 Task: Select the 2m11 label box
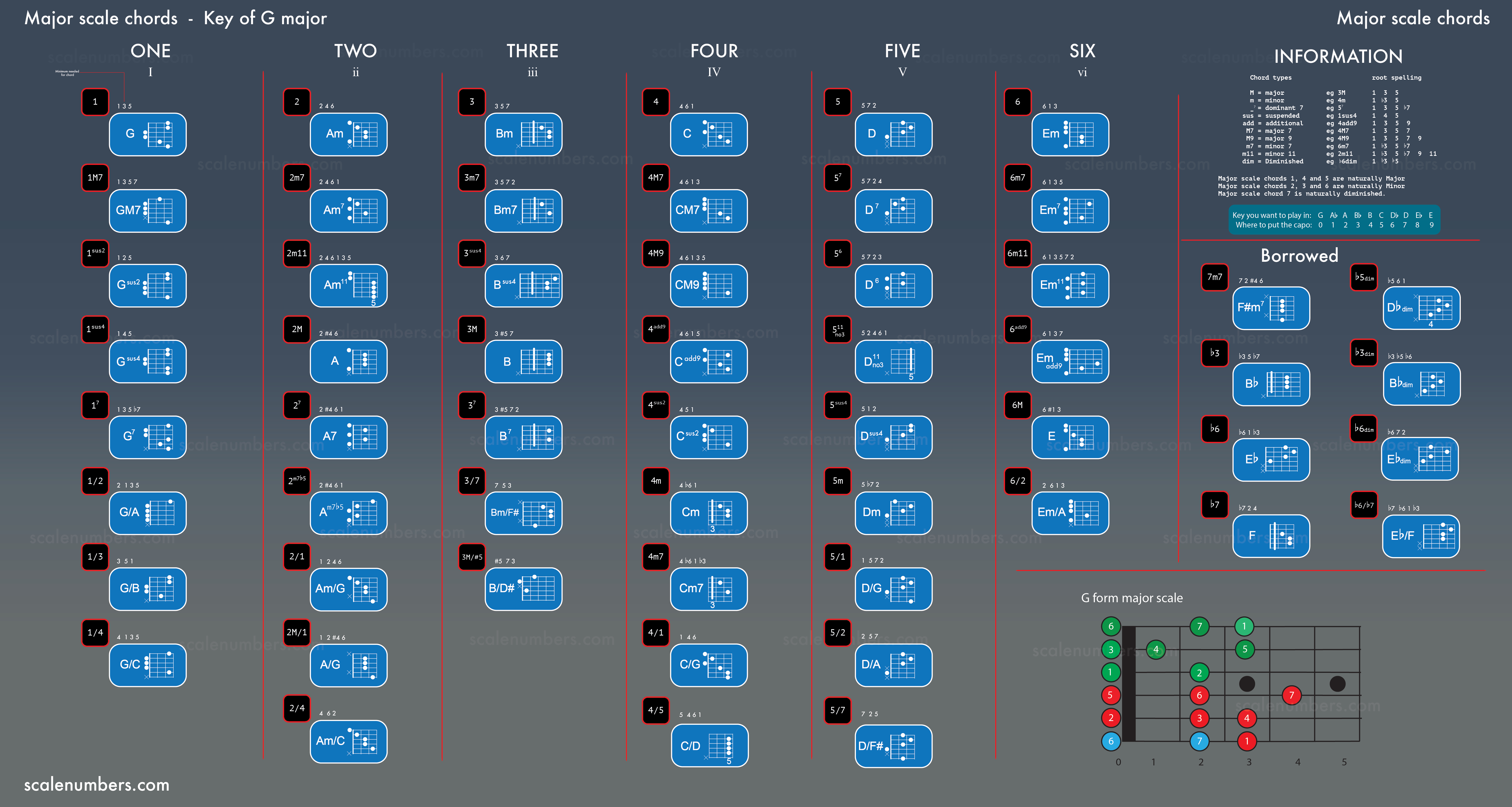(297, 253)
